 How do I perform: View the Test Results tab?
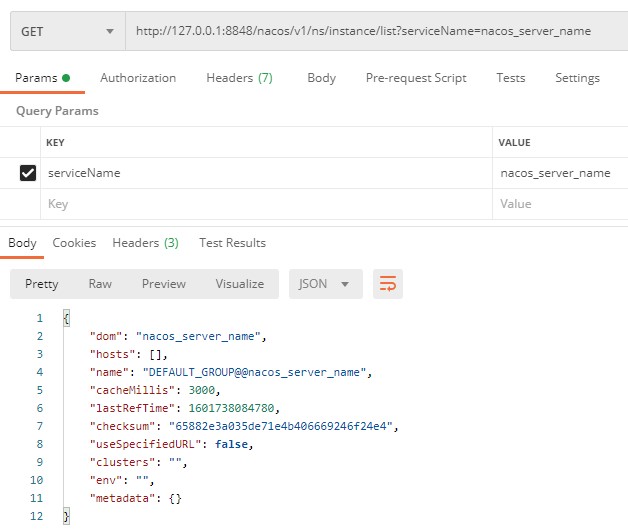pos(232,243)
